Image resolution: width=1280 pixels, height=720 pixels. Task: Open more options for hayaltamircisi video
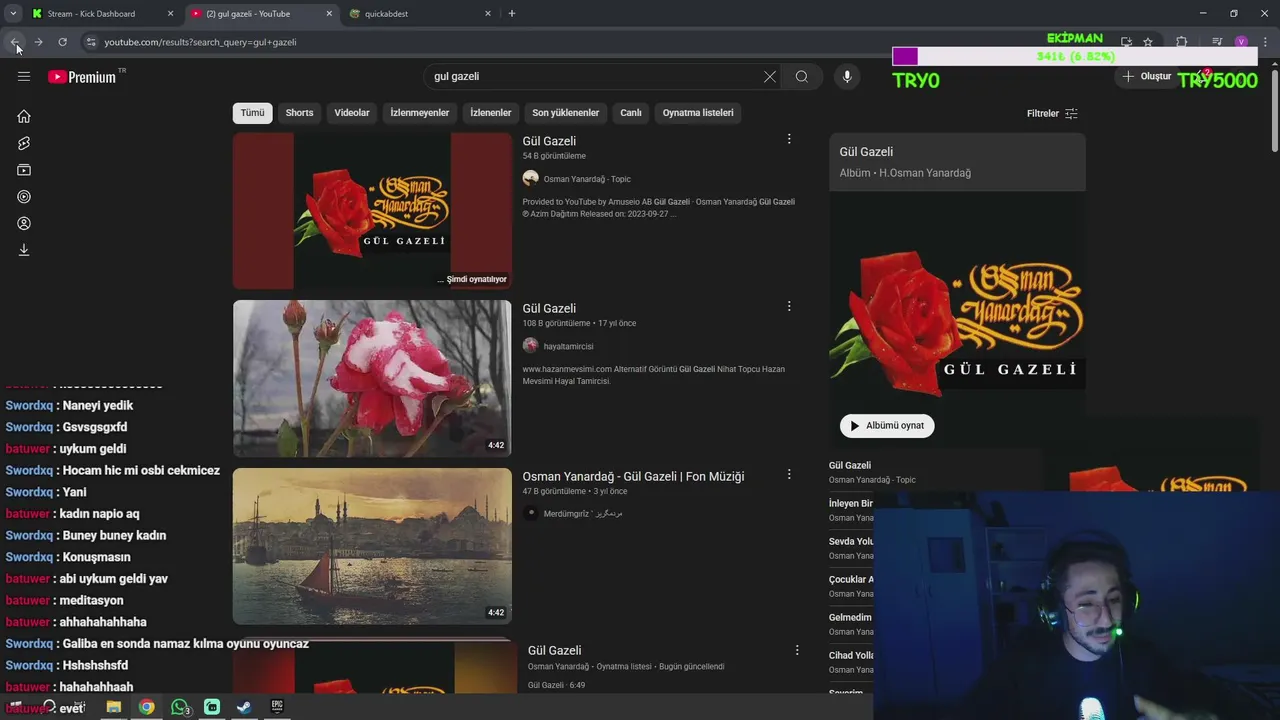789,306
